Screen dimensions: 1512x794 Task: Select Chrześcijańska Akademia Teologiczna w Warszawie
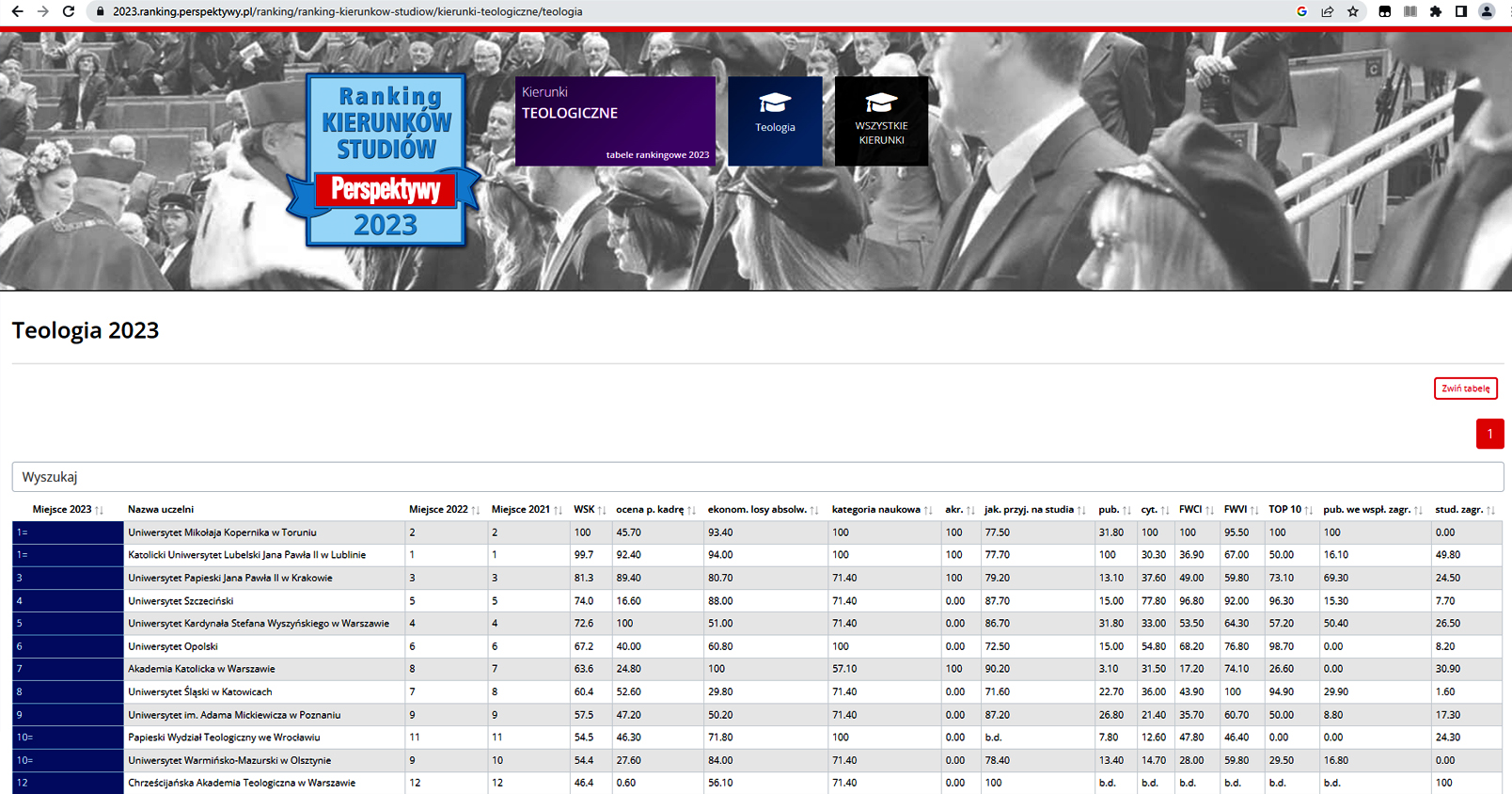point(758,783)
